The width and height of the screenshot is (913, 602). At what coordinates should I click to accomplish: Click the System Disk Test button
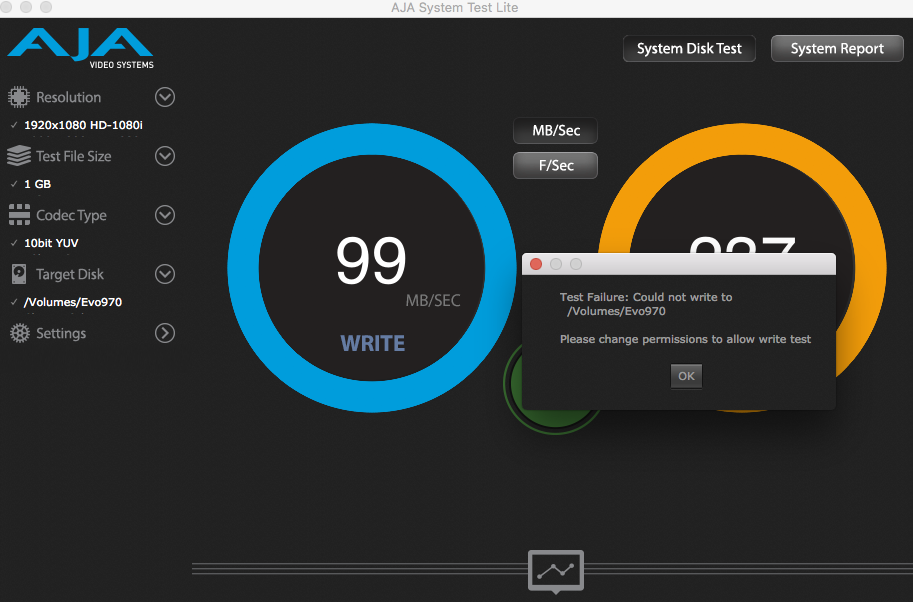(689, 48)
